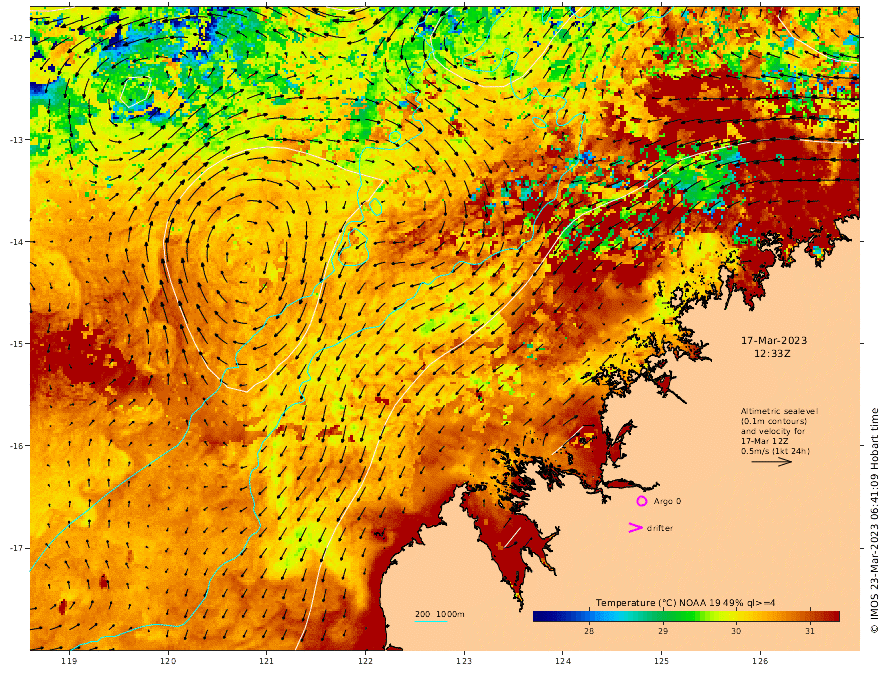Click the 30 tick label on colorbar
This screenshot has width=880, height=680.
(x=736, y=631)
